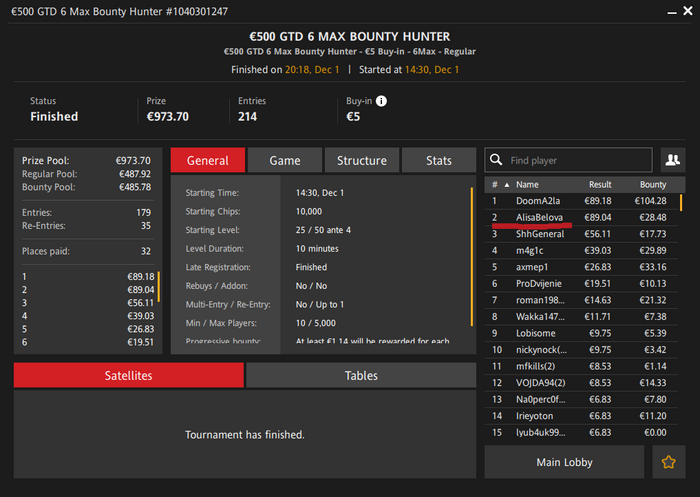Select player roman198... row
The image size is (700, 497).
[581, 300]
